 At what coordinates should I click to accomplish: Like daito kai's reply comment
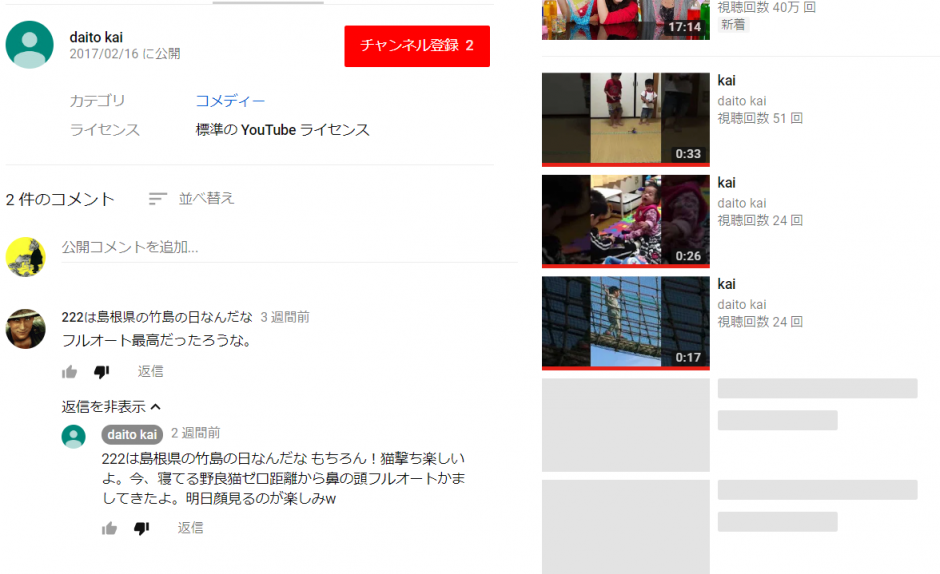coord(109,528)
